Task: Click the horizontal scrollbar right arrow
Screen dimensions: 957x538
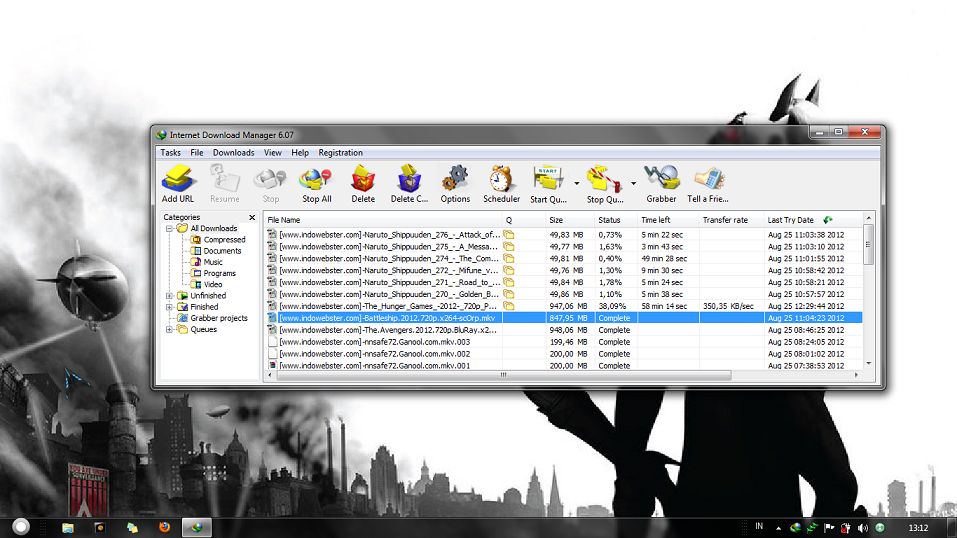Action: [x=856, y=375]
